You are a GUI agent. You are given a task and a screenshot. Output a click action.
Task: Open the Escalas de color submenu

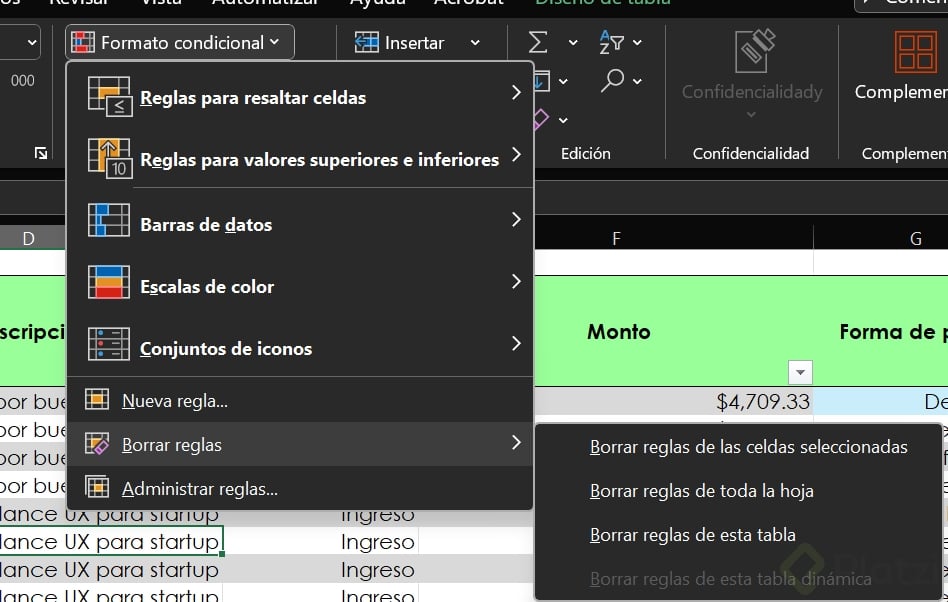(300, 284)
